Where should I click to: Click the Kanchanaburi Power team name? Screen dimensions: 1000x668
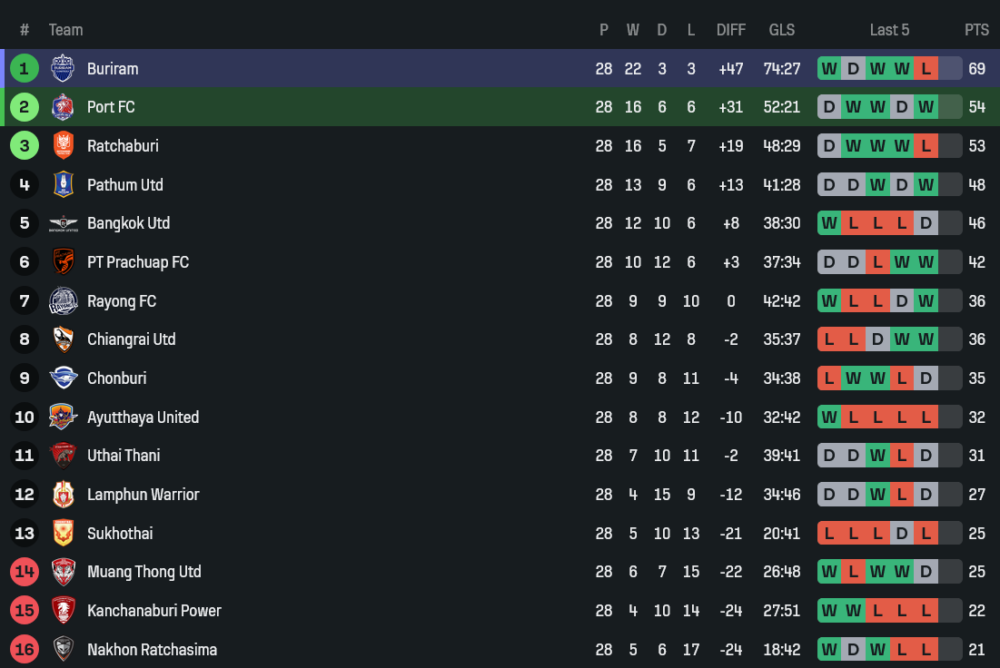coord(154,611)
